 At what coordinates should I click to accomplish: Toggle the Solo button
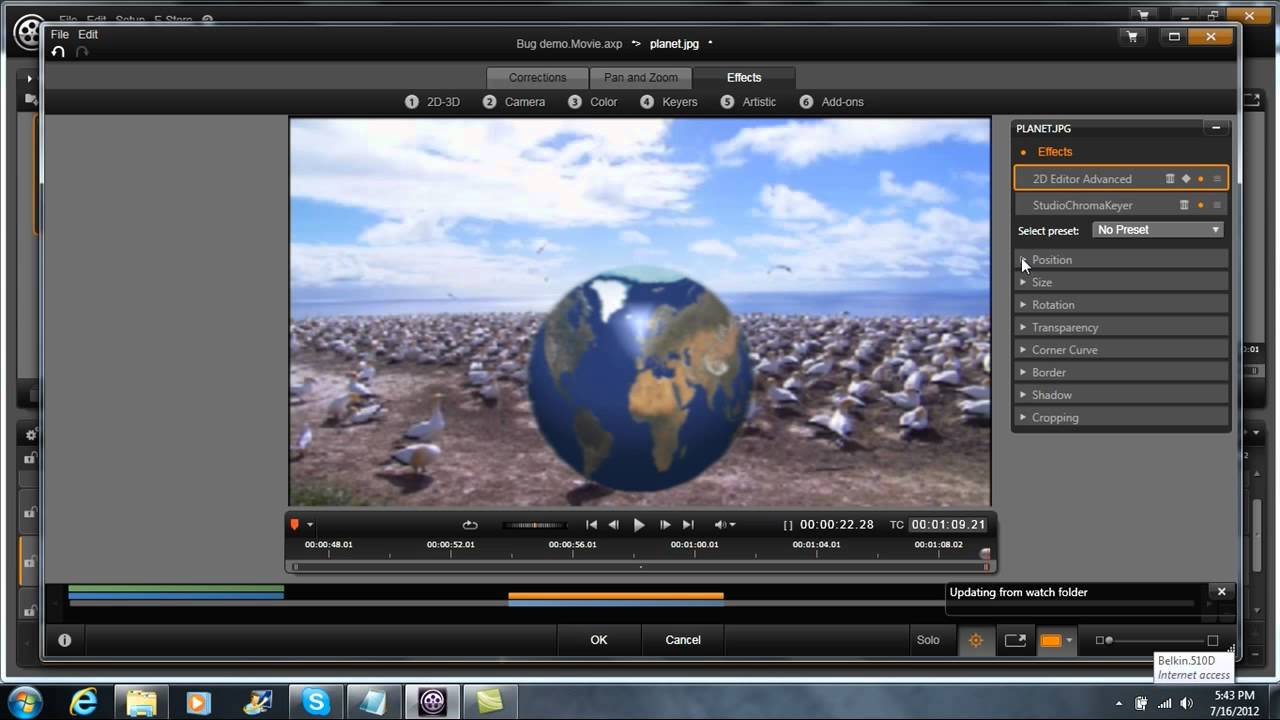coord(928,640)
